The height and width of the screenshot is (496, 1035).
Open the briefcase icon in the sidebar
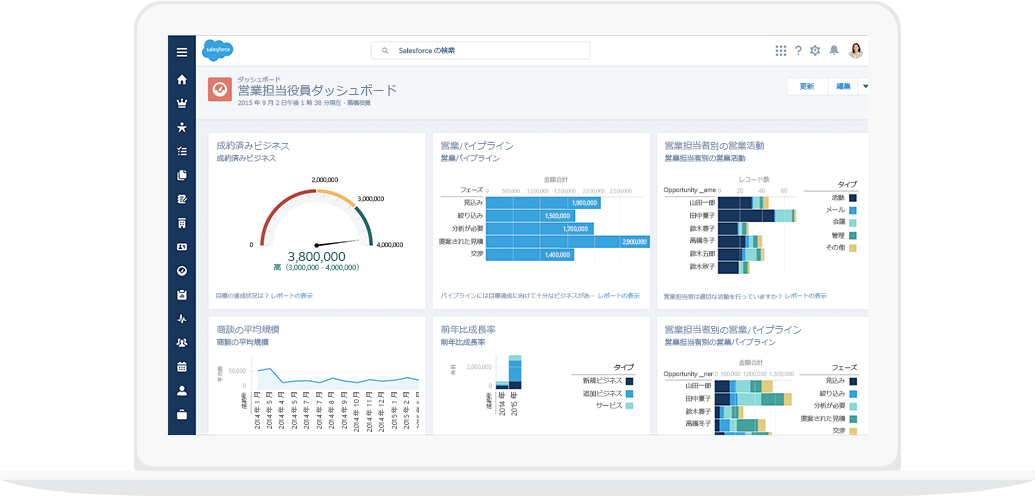[x=181, y=414]
